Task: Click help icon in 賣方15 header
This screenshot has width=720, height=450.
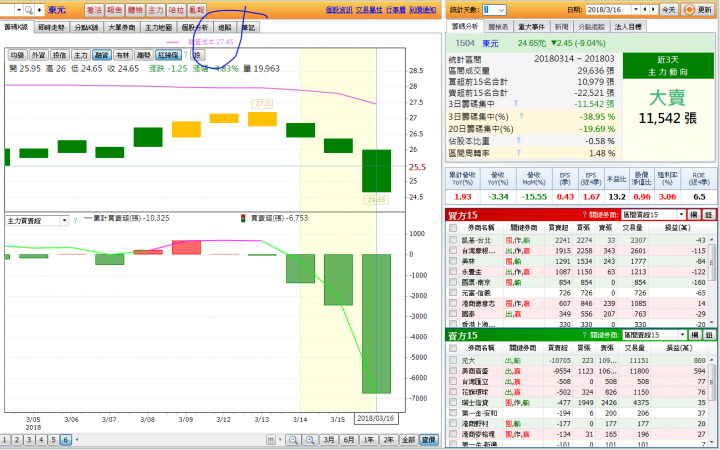Action: tap(585, 335)
